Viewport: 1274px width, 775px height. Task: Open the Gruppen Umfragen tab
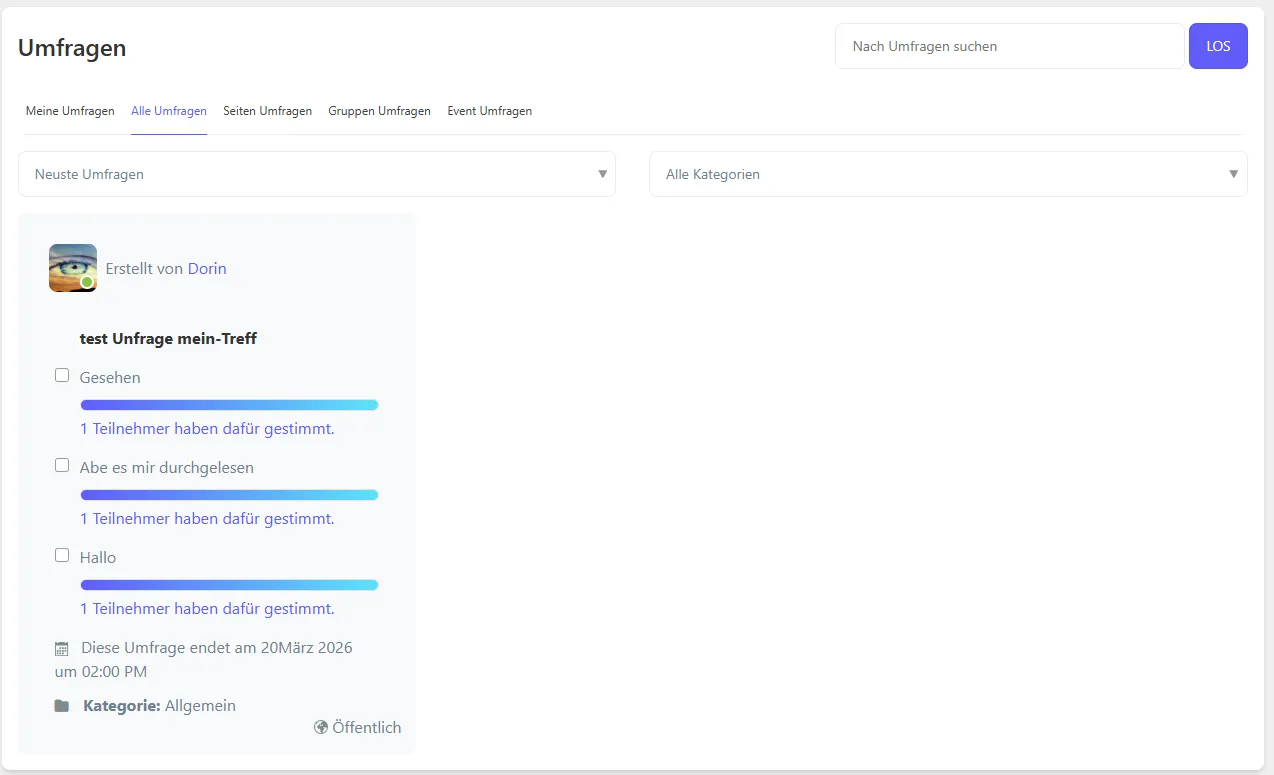click(x=379, y=111)
